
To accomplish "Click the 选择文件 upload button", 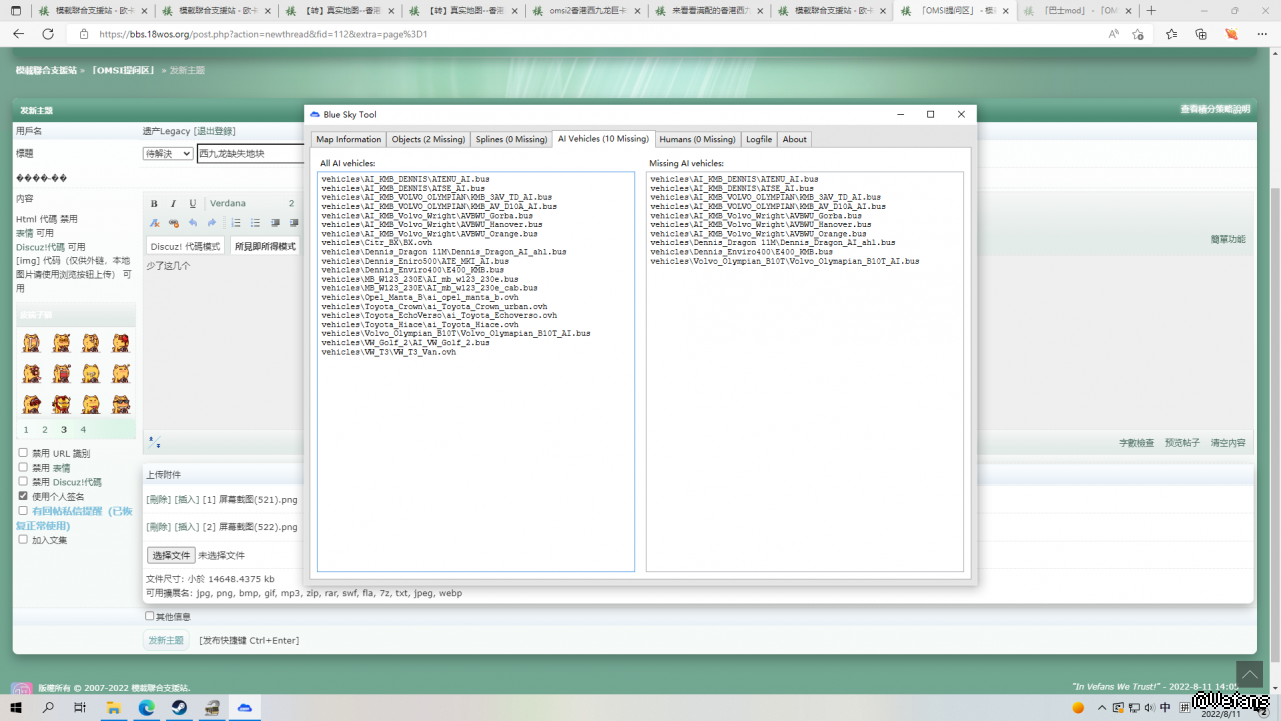I will point(170,555).
